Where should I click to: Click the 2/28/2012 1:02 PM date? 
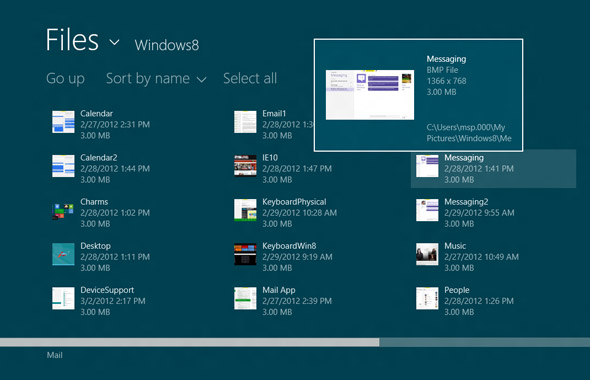115,213
